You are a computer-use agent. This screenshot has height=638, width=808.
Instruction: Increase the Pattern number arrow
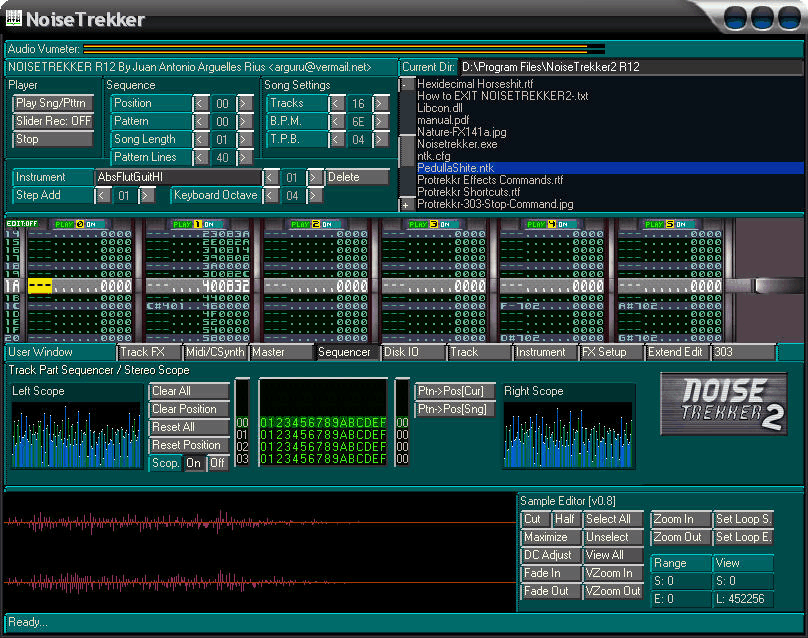pos(245,122)
